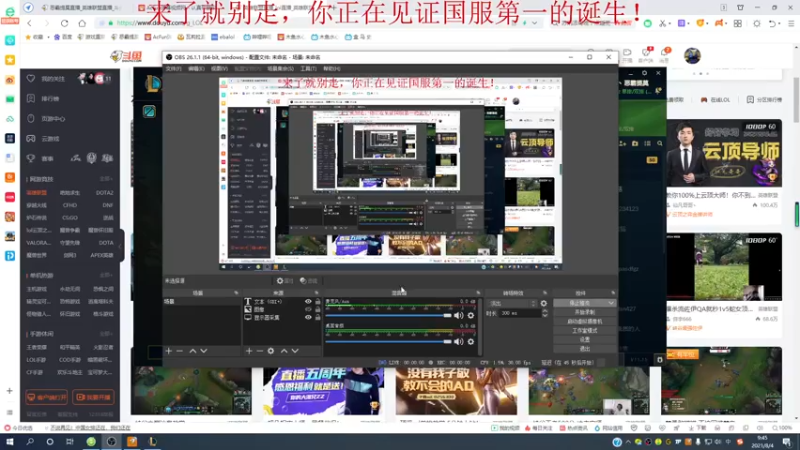Screen dimensions: 800x450
Task: Open the OBS 视图 menu
Action: (x=219, y=68)
